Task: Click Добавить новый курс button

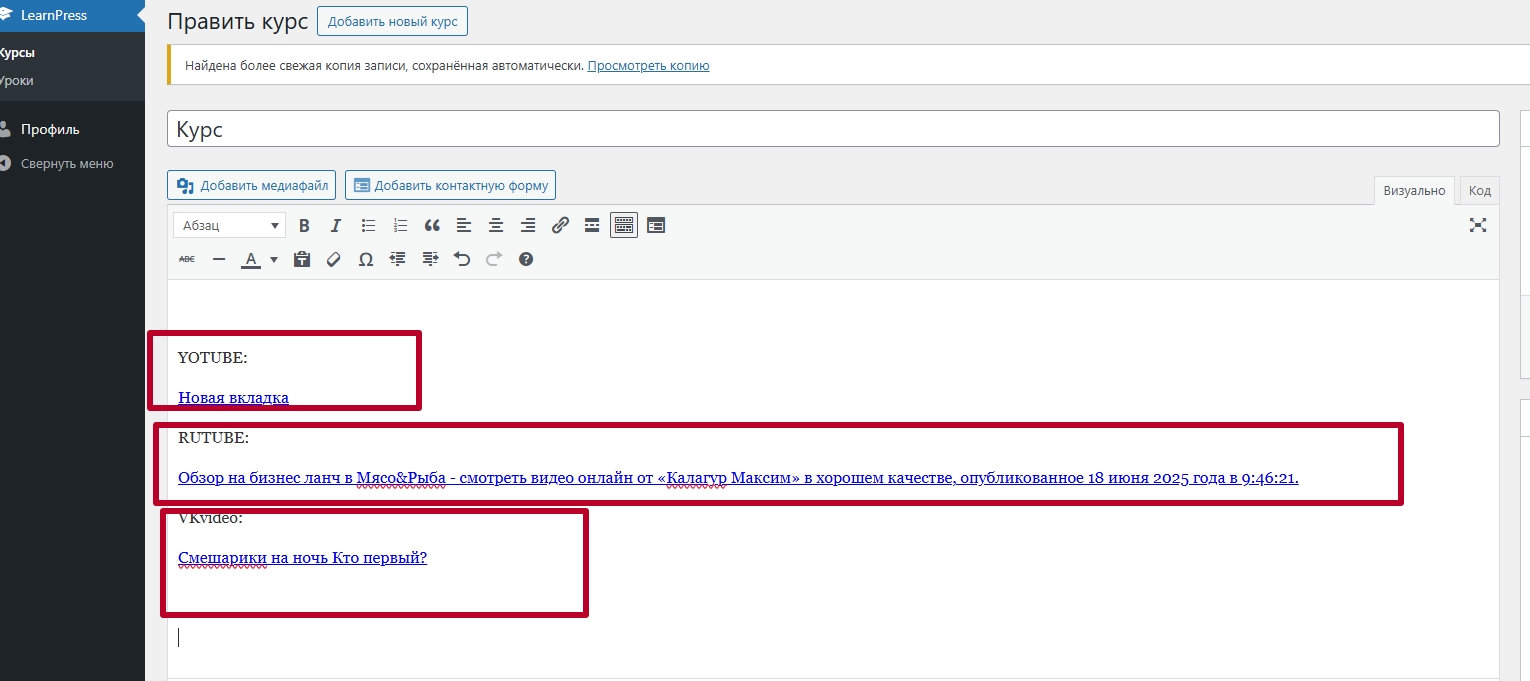Action: [x=392, y=21]
